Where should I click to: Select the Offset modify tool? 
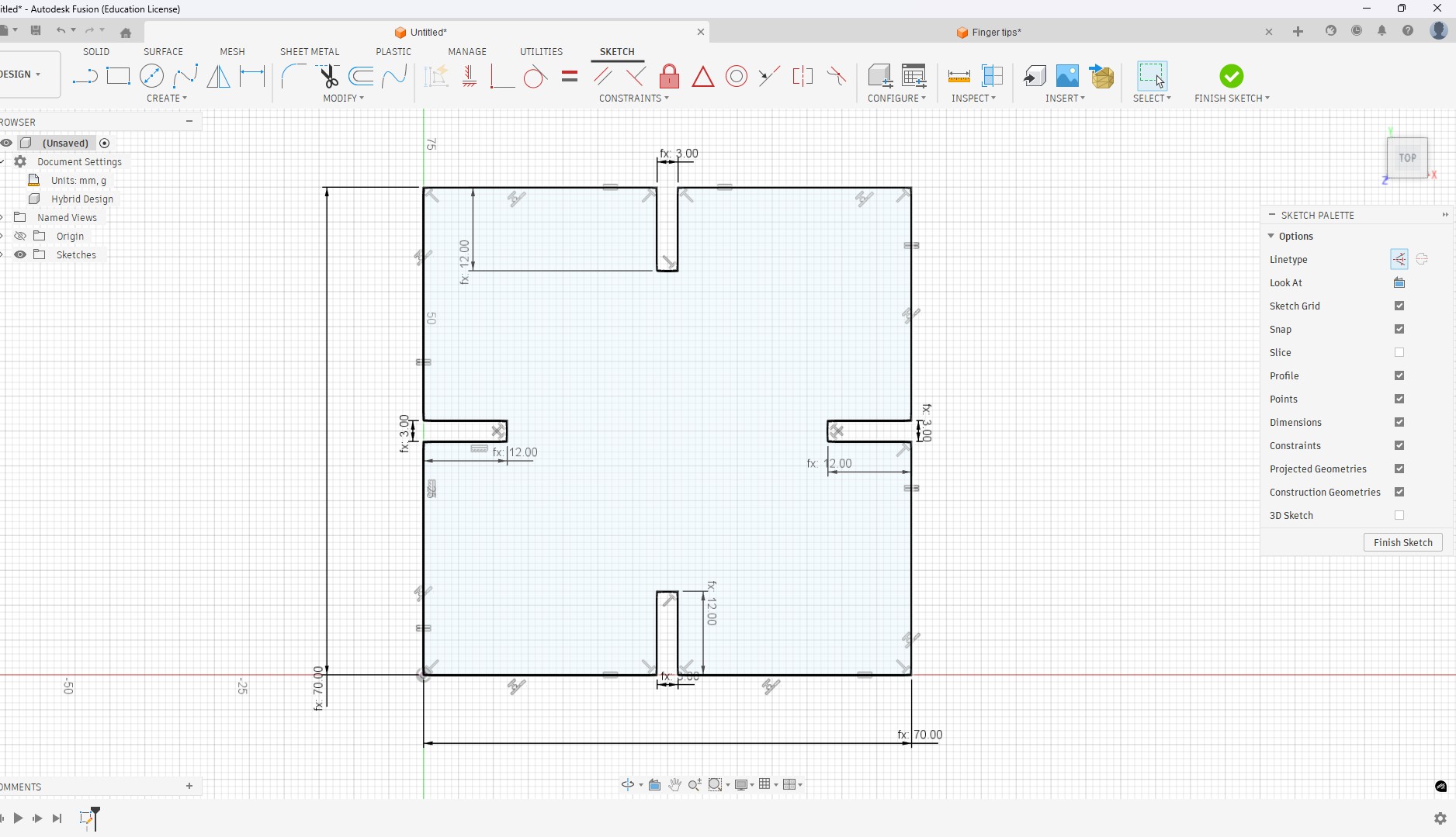click(x=362, y=76)
